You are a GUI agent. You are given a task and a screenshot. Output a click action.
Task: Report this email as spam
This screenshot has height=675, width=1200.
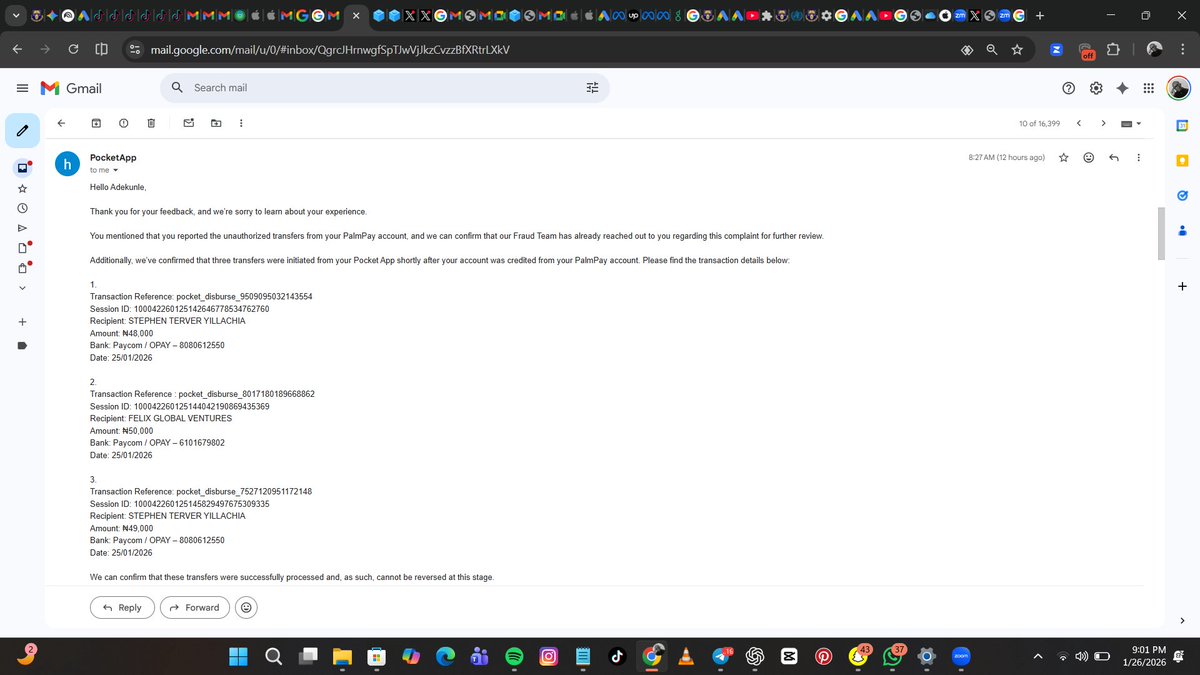[x=123, y=123]
